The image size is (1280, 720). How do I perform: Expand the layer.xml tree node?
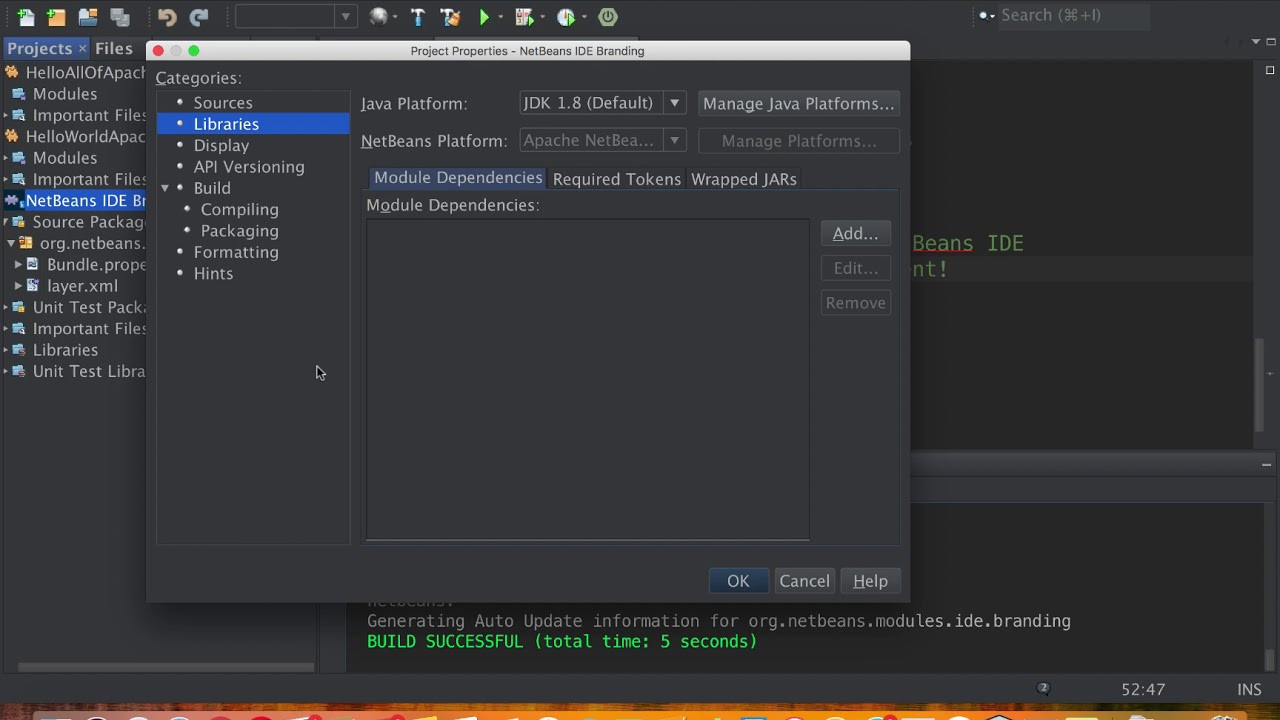(18, 286)
